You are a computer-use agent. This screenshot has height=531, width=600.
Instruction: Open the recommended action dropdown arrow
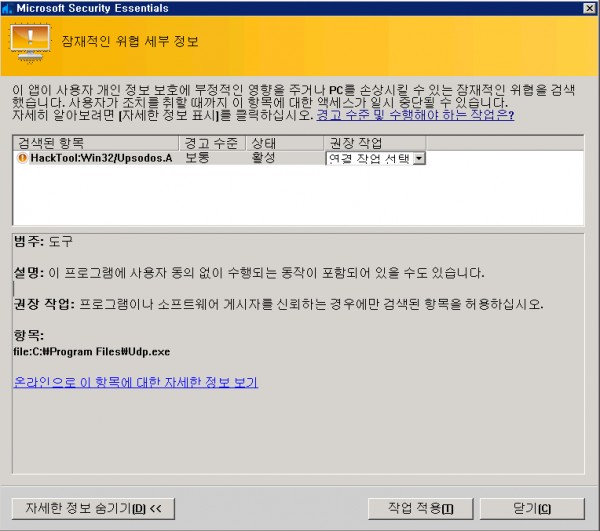click(x=419, y=158)
